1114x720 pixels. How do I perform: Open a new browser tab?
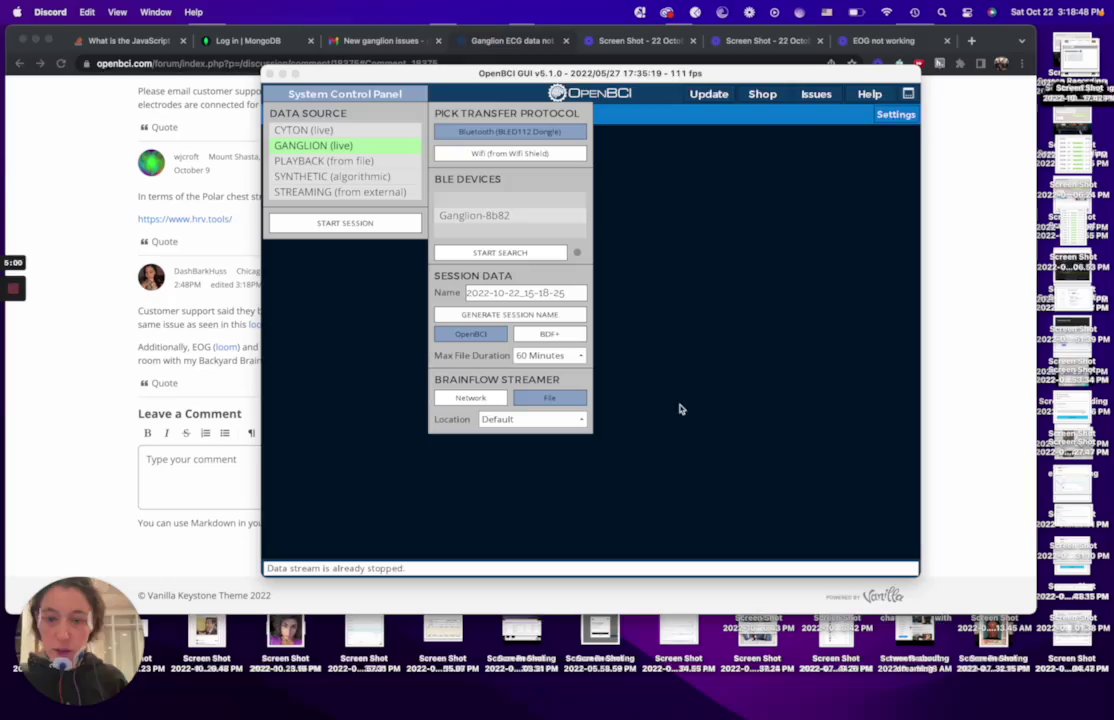(x=971, y=41)
